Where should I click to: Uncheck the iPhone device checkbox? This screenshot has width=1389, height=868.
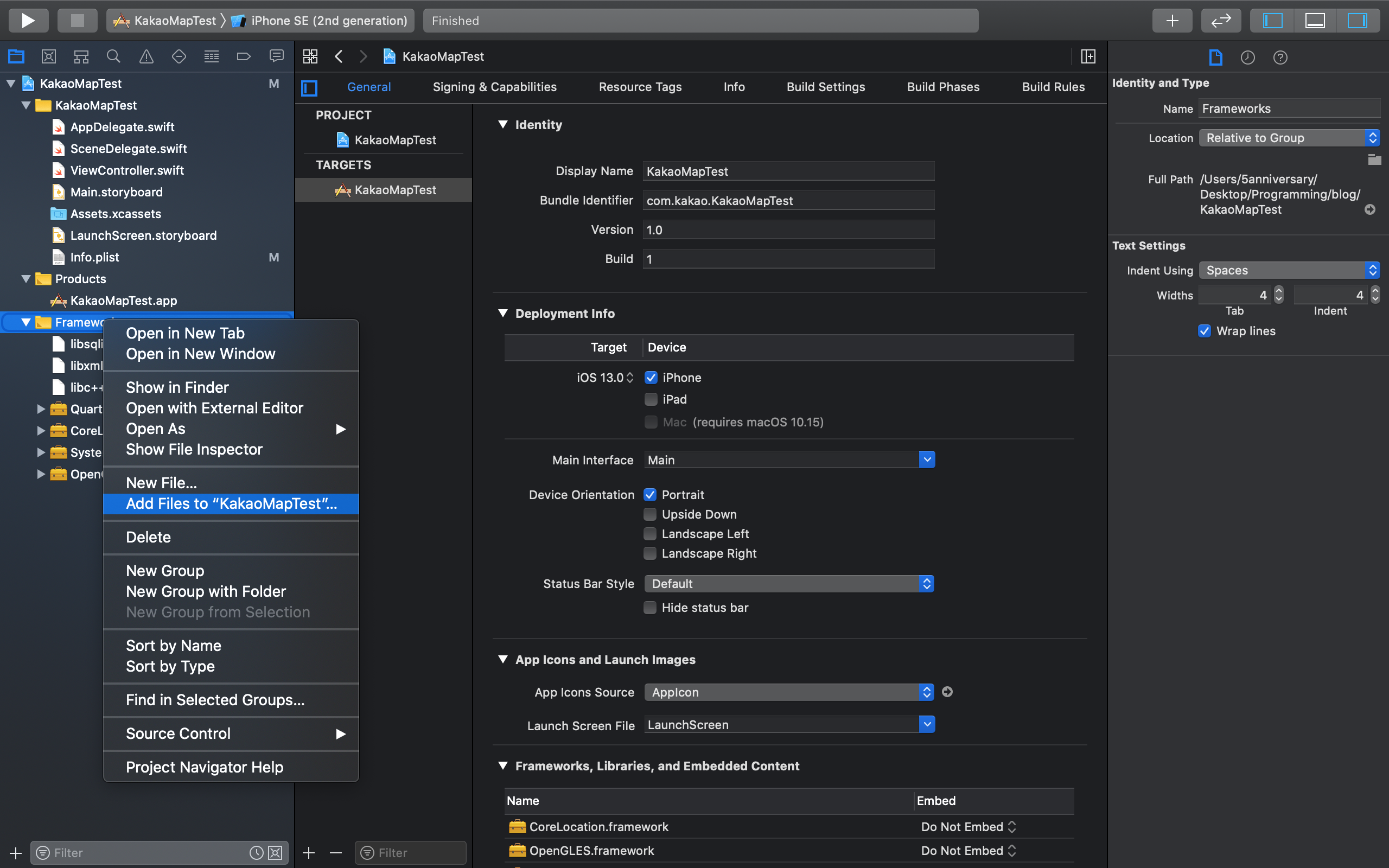(651, 377)
